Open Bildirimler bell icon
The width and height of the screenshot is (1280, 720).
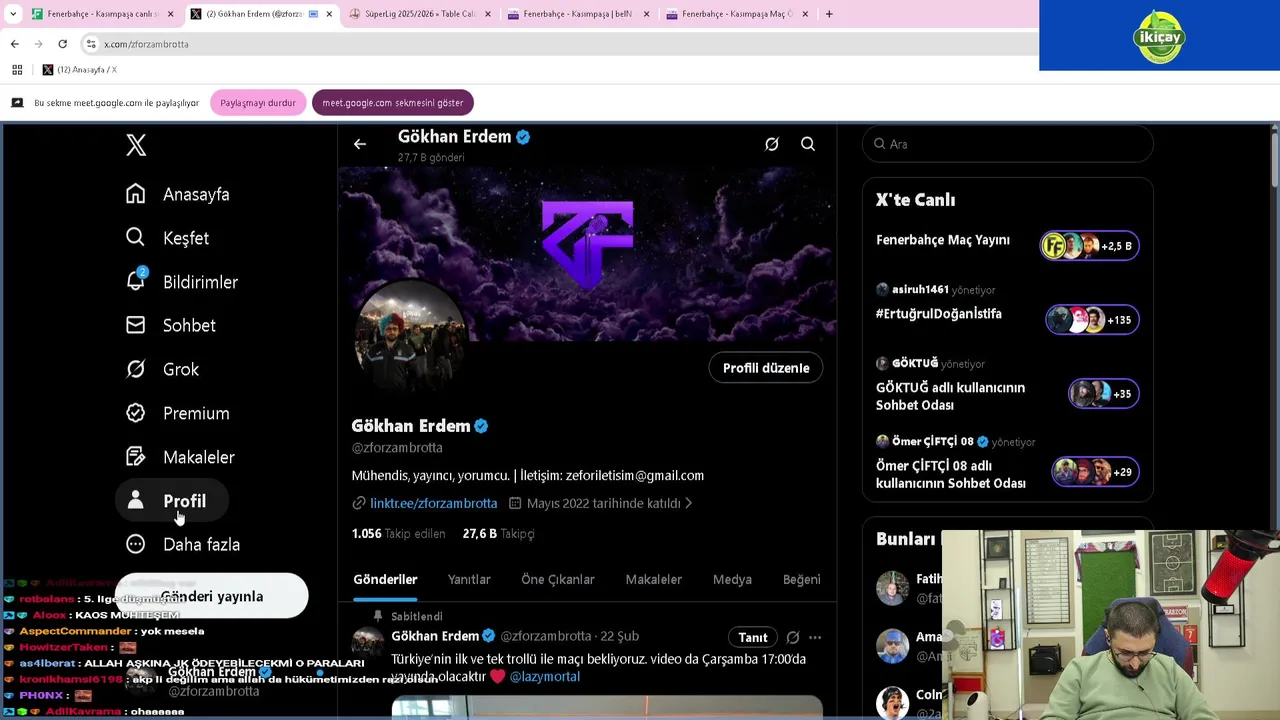(136, 281)
